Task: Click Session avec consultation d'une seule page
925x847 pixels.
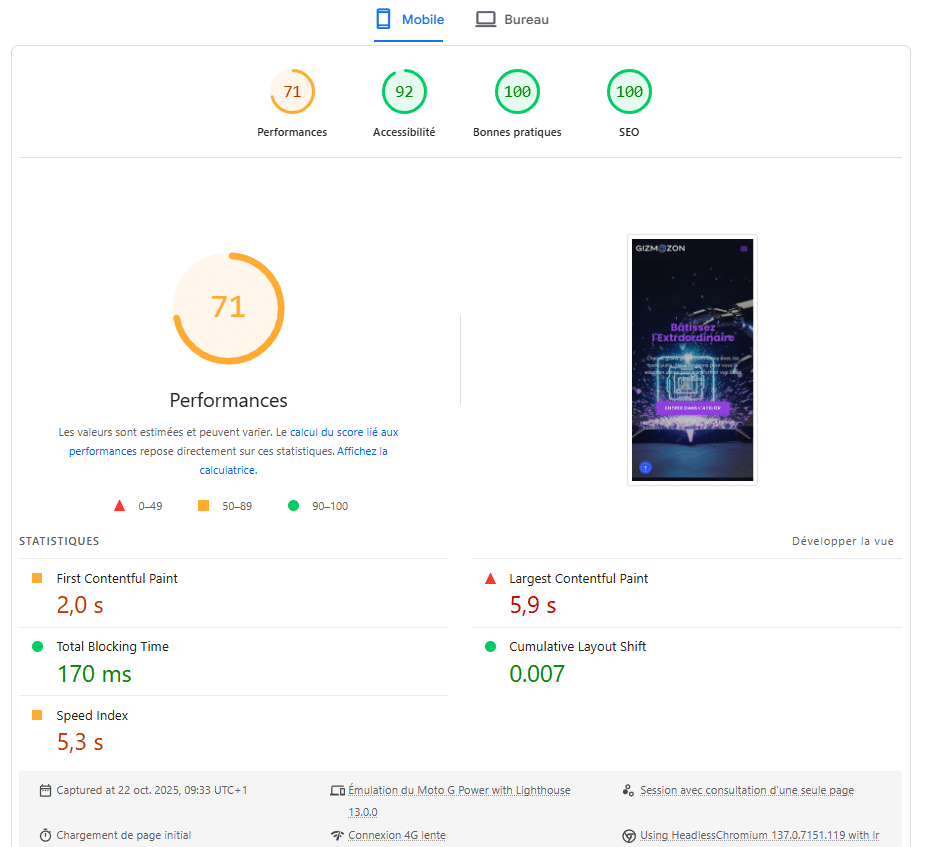Action: (x=746, y=791)
